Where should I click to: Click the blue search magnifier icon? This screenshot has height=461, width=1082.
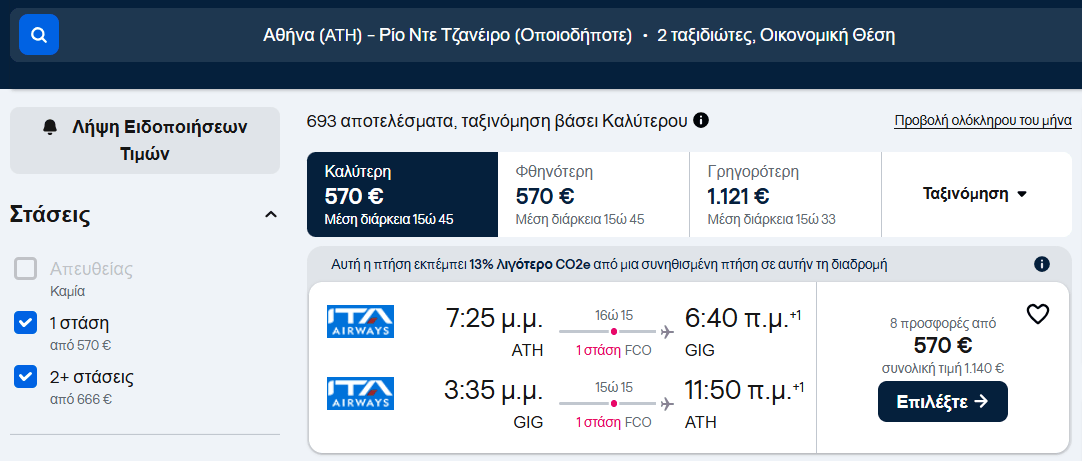click(x=39, y=35)
